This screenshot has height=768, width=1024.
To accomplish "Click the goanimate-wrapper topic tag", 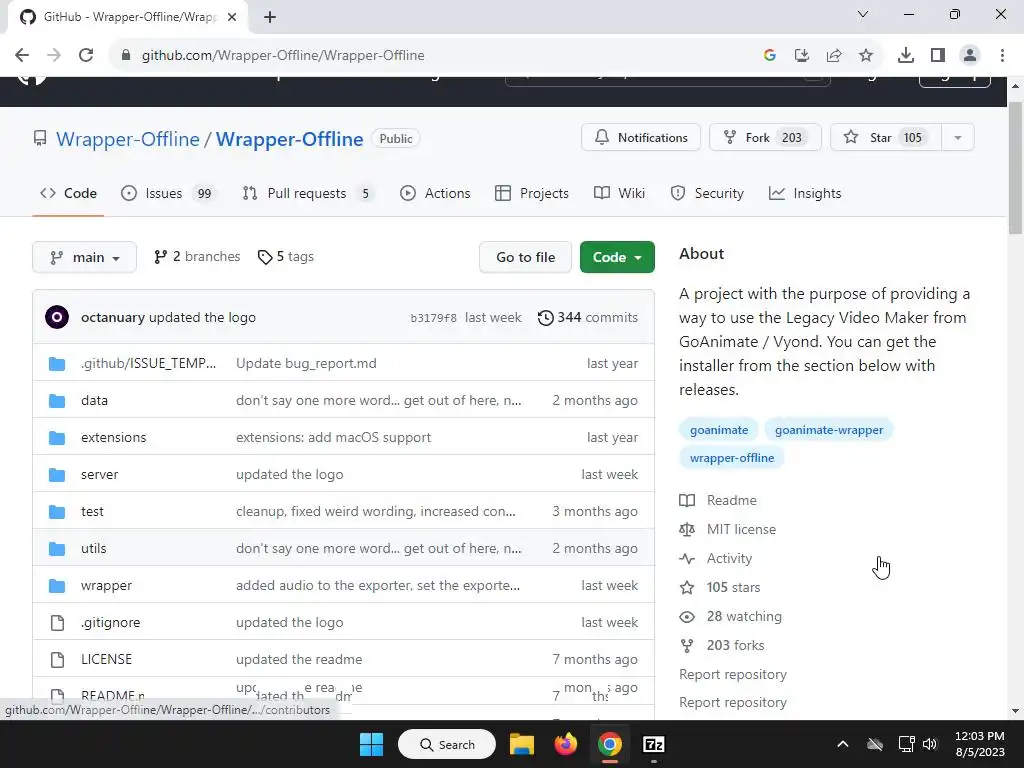I will (829, 430).
